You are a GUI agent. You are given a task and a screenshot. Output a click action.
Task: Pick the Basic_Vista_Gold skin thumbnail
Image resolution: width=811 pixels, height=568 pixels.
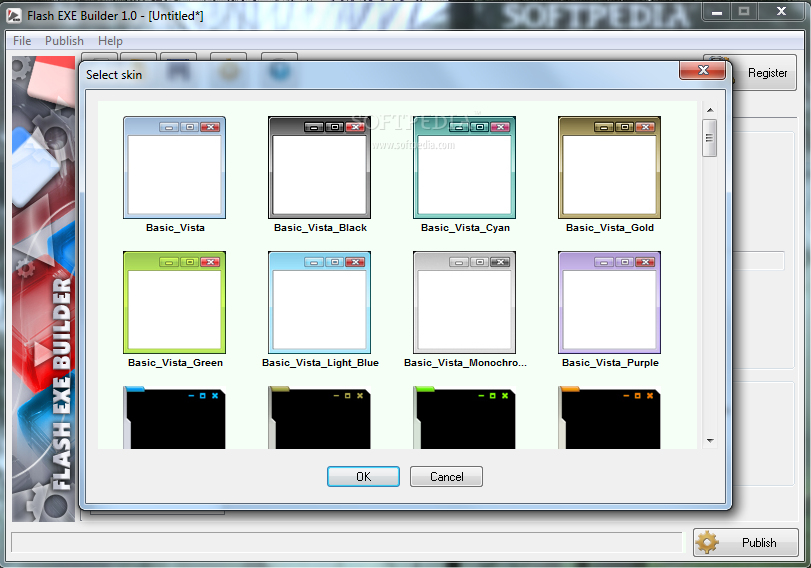click(609, 168)
